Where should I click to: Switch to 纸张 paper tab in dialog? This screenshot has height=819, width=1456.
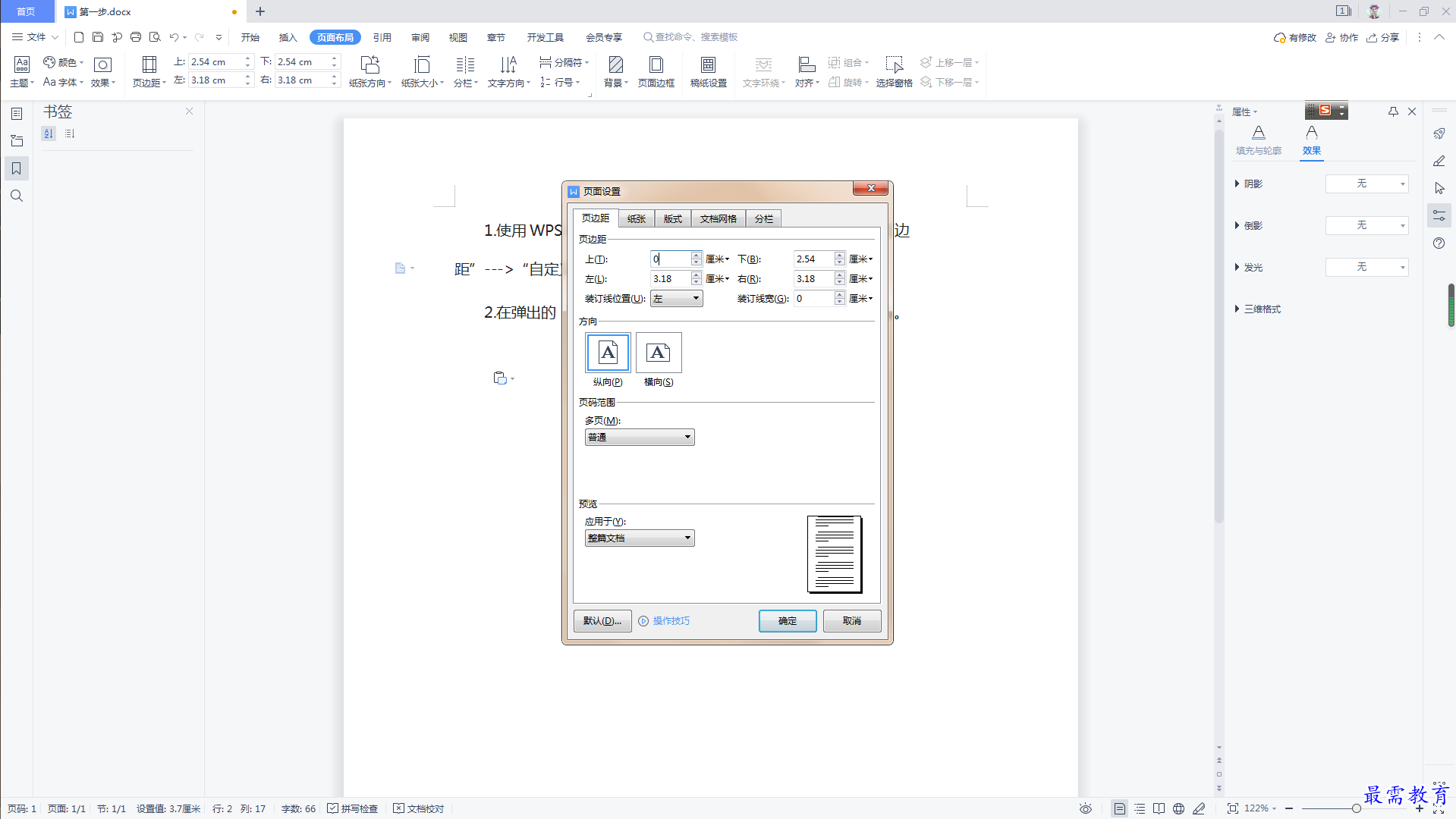tap(636, 218)
